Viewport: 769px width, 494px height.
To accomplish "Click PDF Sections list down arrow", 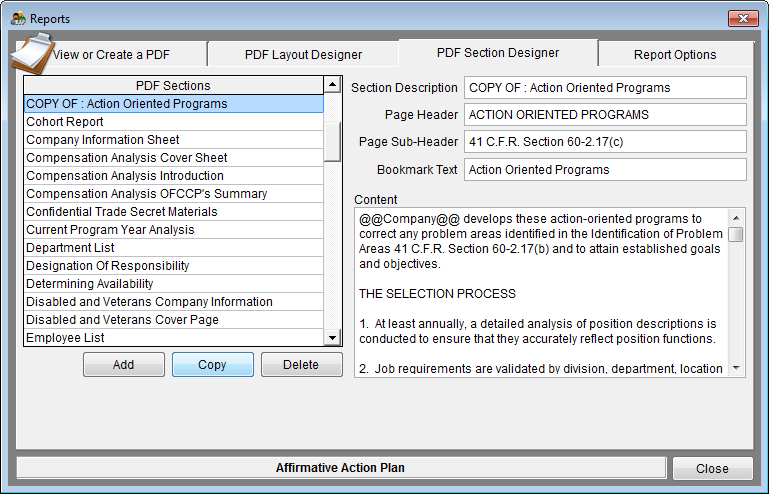I will click(333, 338).
